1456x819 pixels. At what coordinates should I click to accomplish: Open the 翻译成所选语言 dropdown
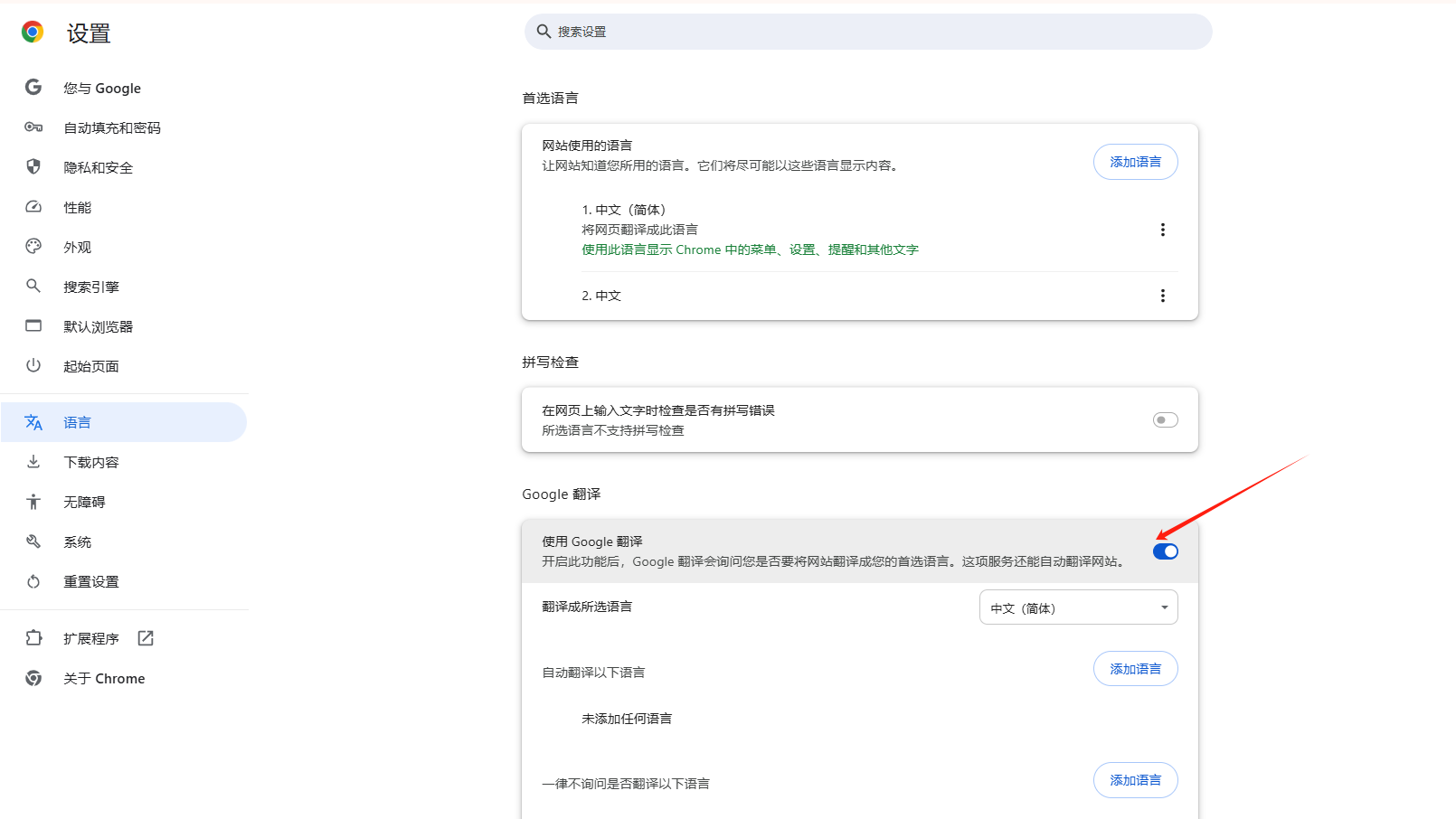[1079, 607]
